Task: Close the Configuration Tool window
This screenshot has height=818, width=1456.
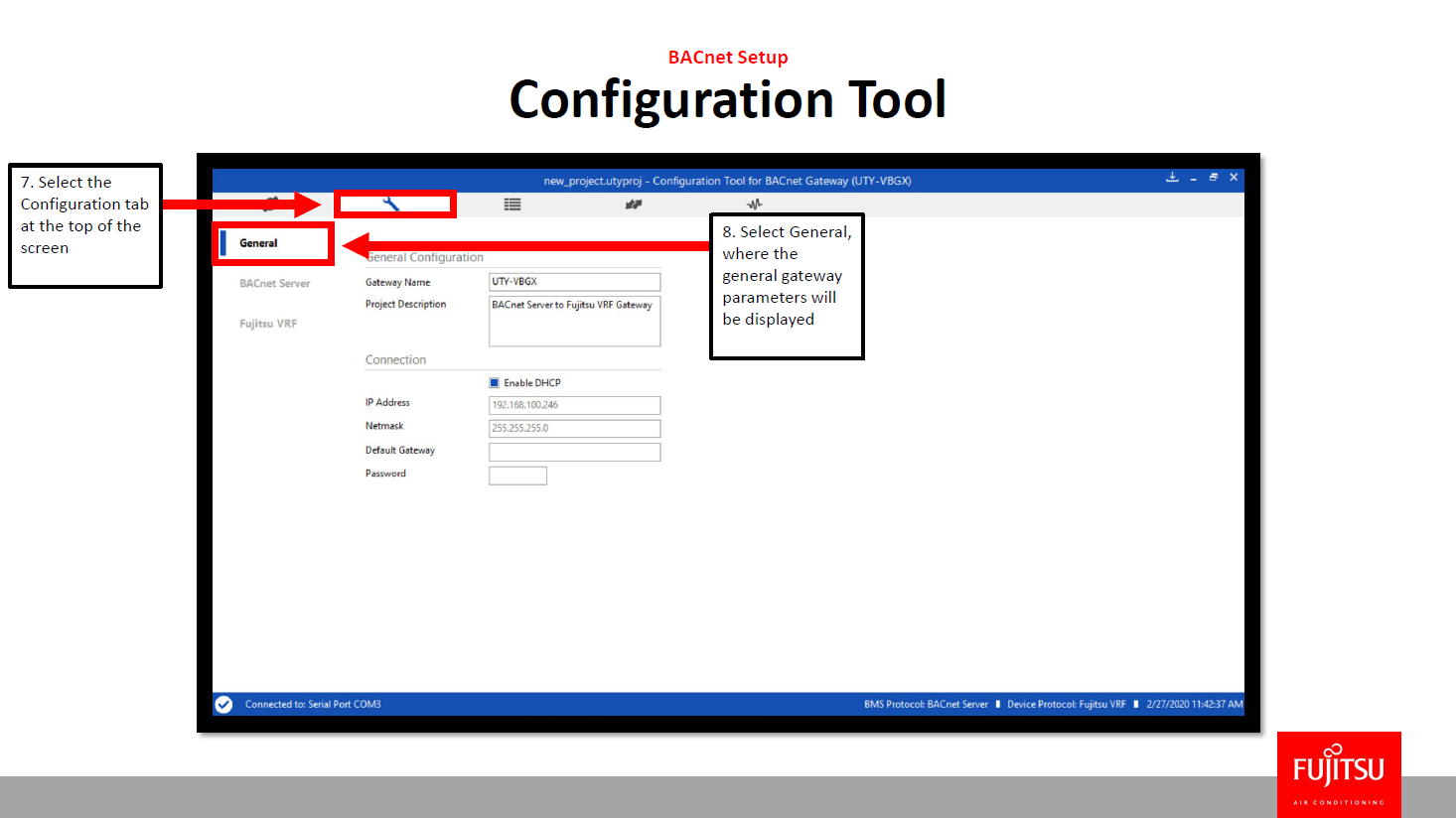Action: click(x=1234, y=177)
